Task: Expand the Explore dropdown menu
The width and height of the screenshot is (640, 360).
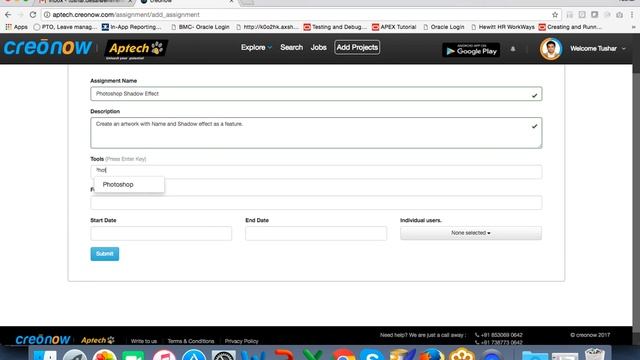Action: [x=256, y=47]
